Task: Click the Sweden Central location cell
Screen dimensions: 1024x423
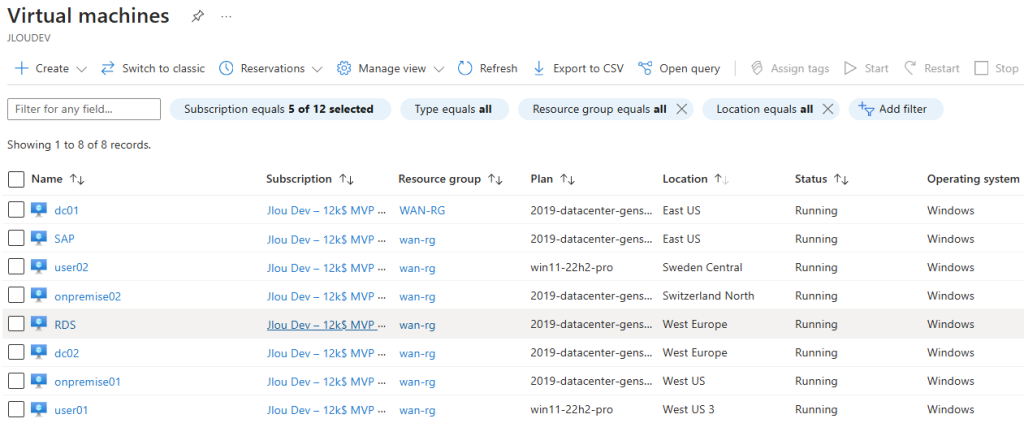Action: (x=702, y=267)
